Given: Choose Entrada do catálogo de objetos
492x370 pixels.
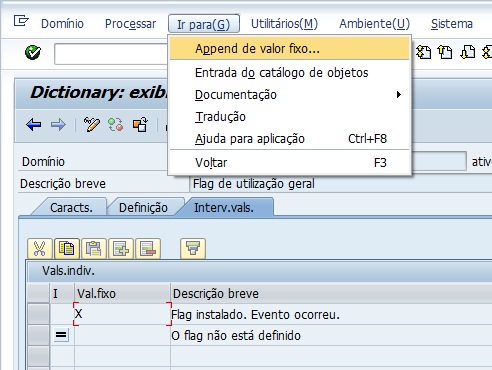Looking at the screenshot, I should click(x=289, y=73).
